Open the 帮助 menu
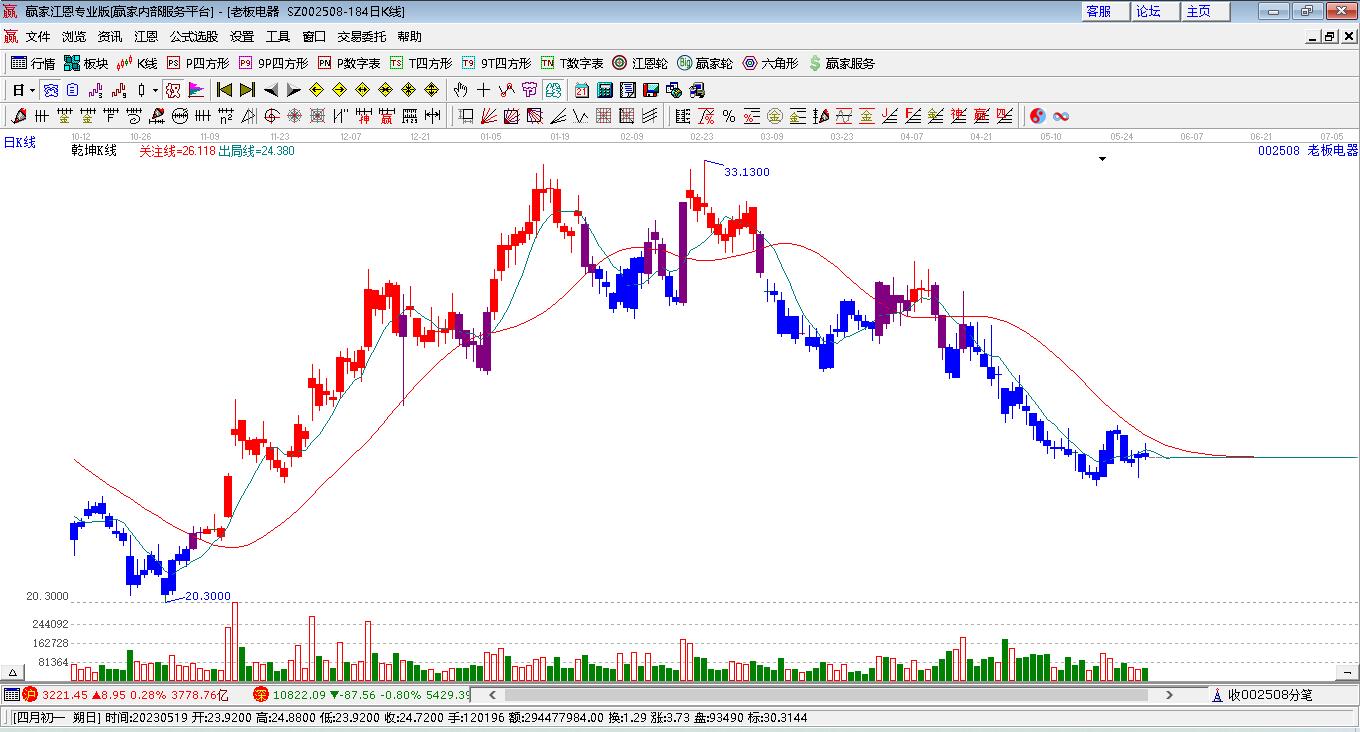 coord(409,37)
